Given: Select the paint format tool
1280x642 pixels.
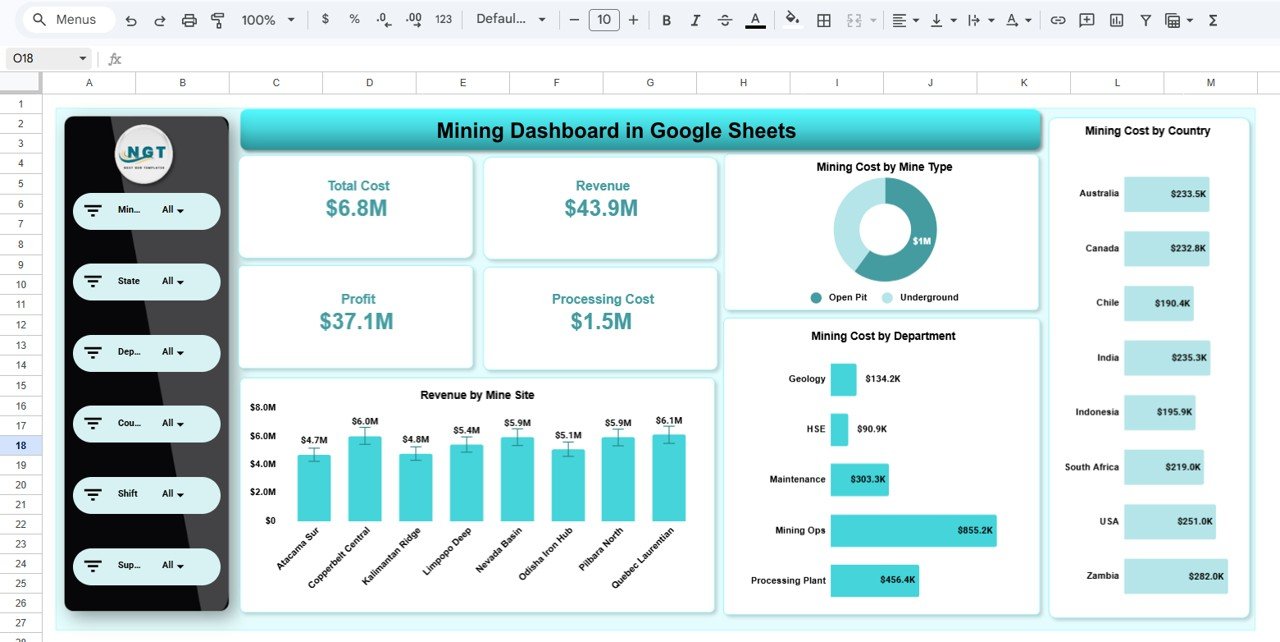Looking at the screenshot, I should (x=217, y=19).
